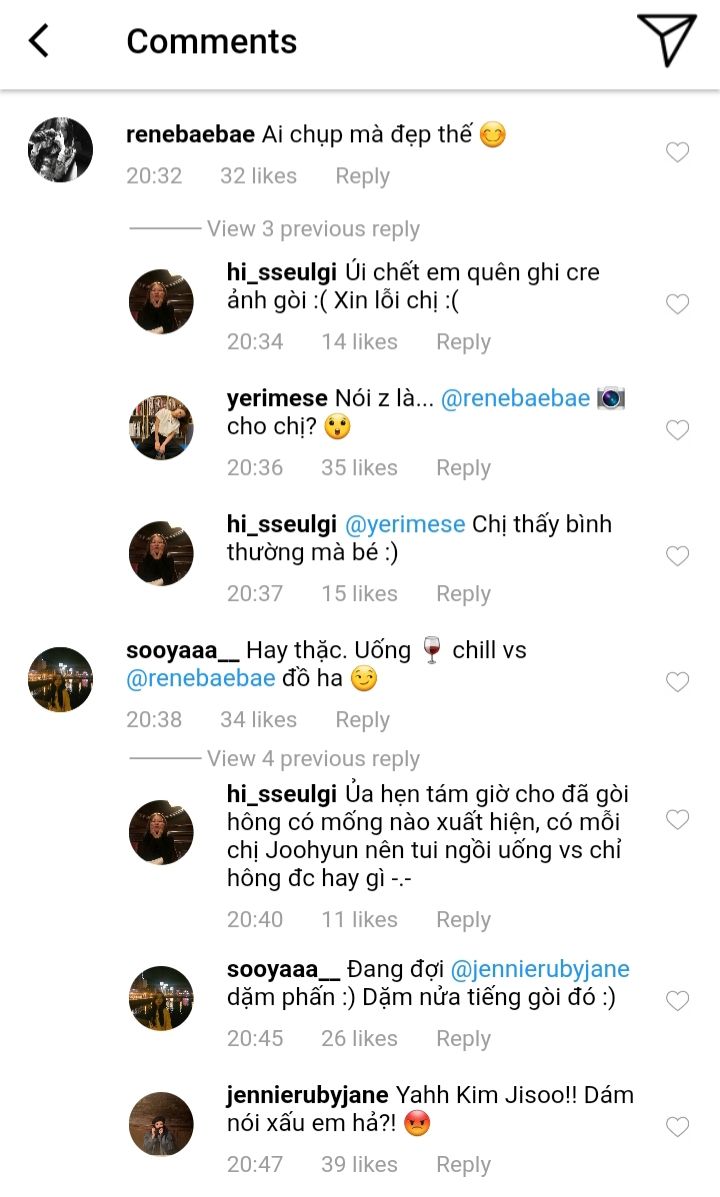Expand View 3 previous reply
This screenshot has width=720, height=1197.
(x=313, y=229)
